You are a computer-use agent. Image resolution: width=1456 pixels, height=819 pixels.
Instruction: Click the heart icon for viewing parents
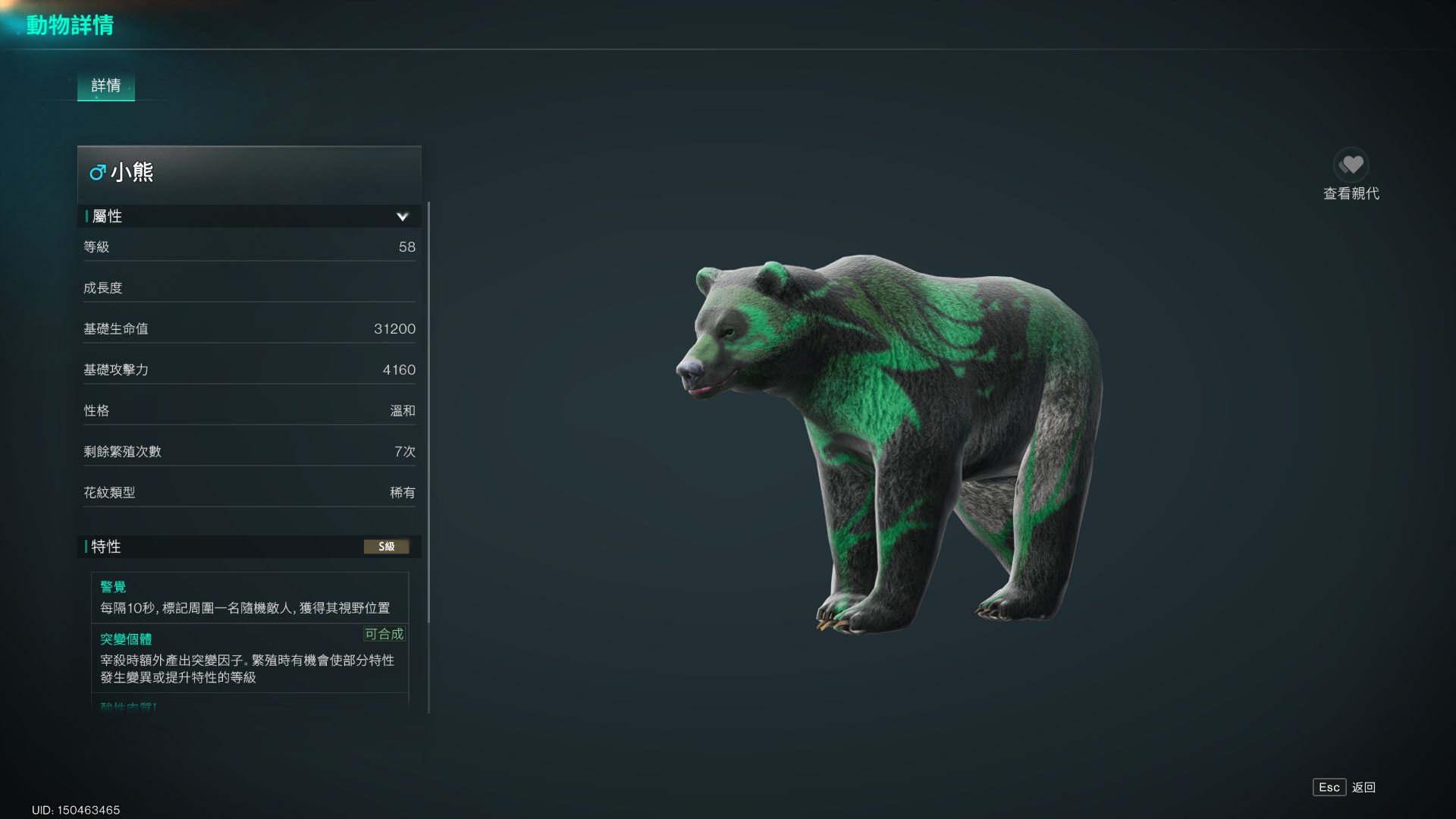[x=1351, y=165]
